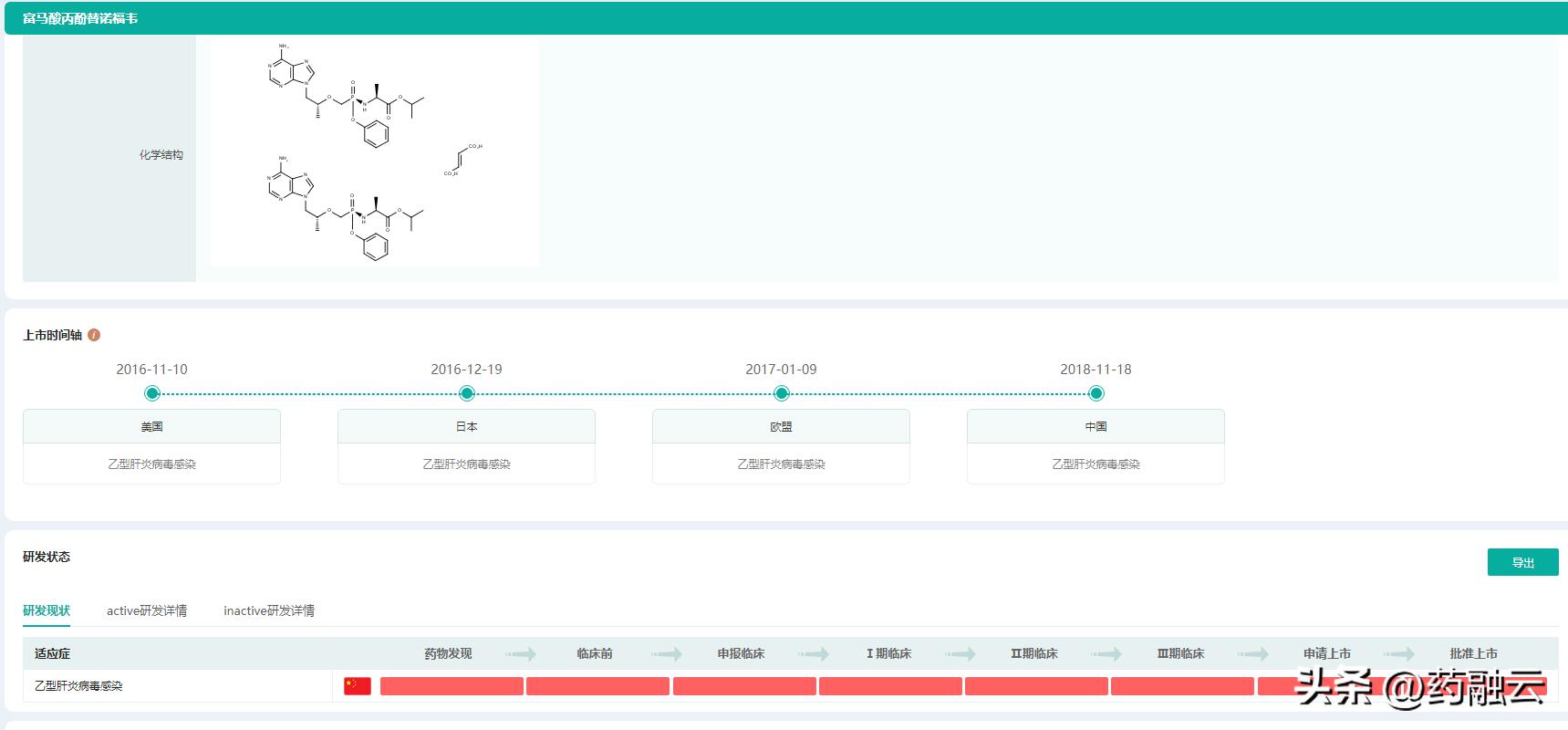The width and height of the screenshot is (1568, 730).
Task: Click the 申请上市 stage header
Action: [1327, 653]
